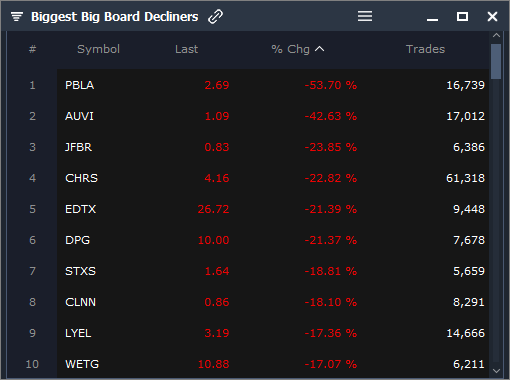Viewport: 510px width, 380px height.
Task: Close the Biggest Big Board Decliners window
Action: [x=492, y=16]
